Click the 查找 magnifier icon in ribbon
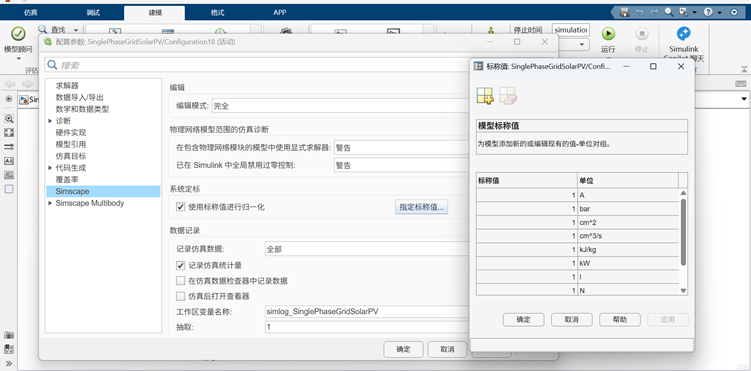Image resolution: width=751 pixels, height=371 pixels. click(x=43, y=30)
